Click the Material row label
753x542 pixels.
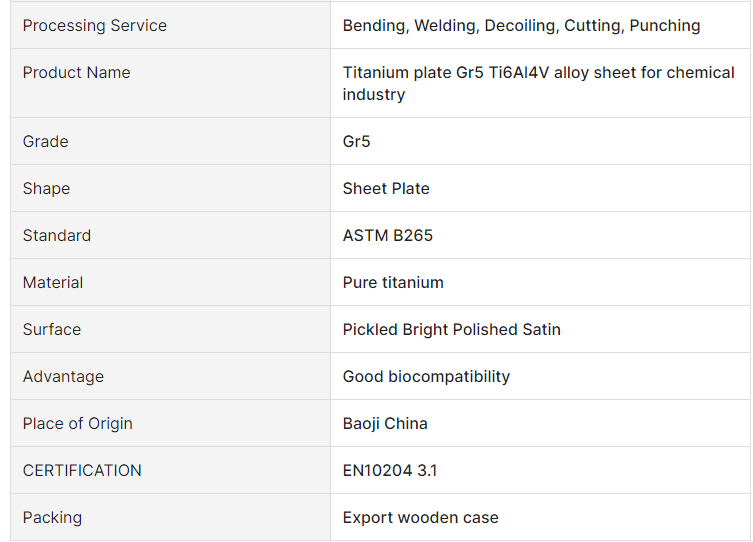coord(53,282)
